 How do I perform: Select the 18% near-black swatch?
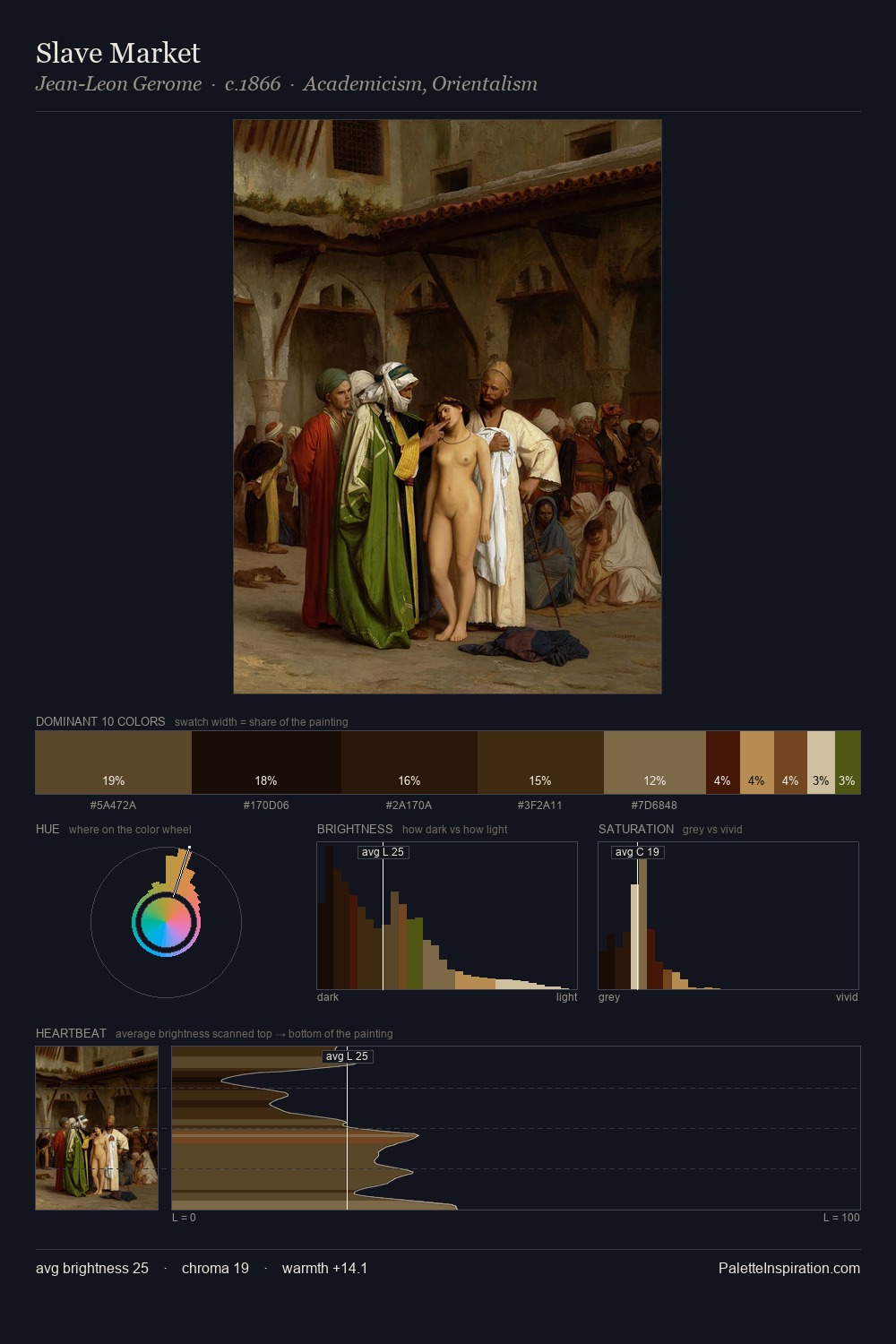point(266,762)
